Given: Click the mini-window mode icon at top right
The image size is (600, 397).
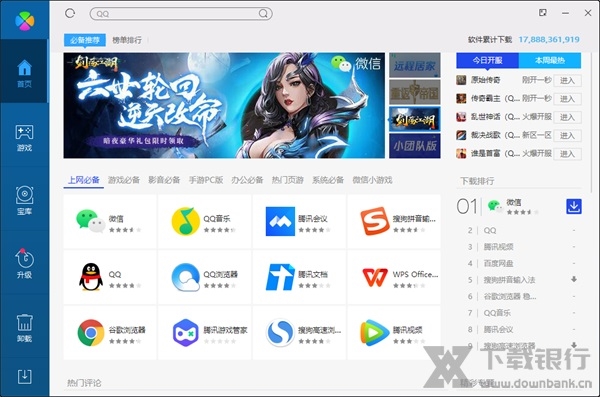Looking at the screenshot, I should (543, 13).
